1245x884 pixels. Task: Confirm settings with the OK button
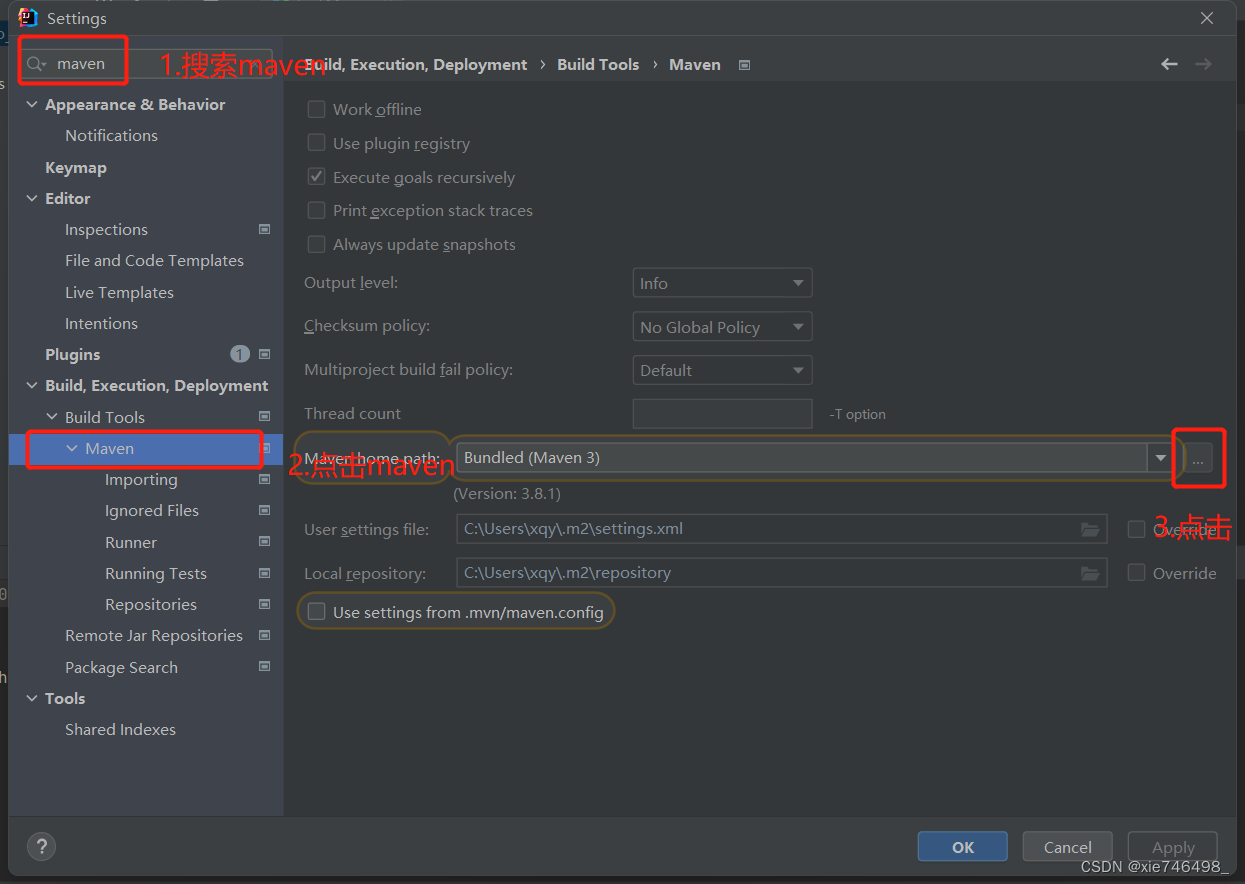click(961, 846)
